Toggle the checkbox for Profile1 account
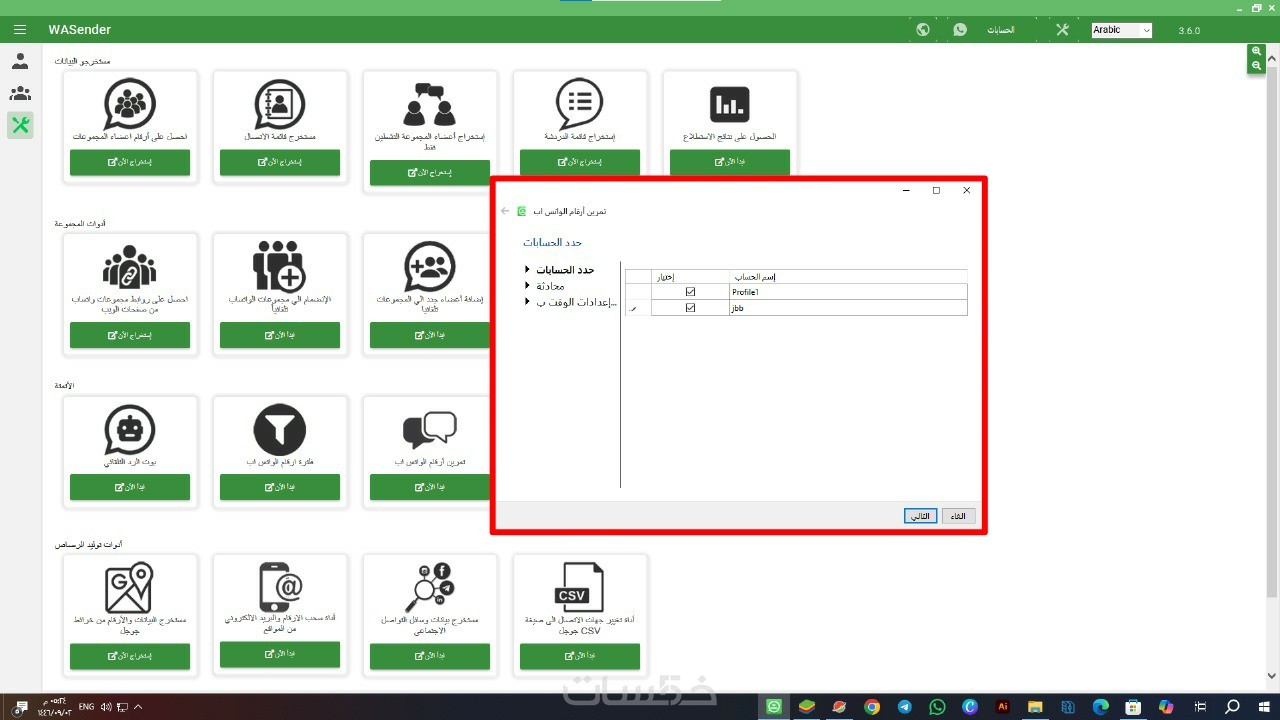 (690, 292)
